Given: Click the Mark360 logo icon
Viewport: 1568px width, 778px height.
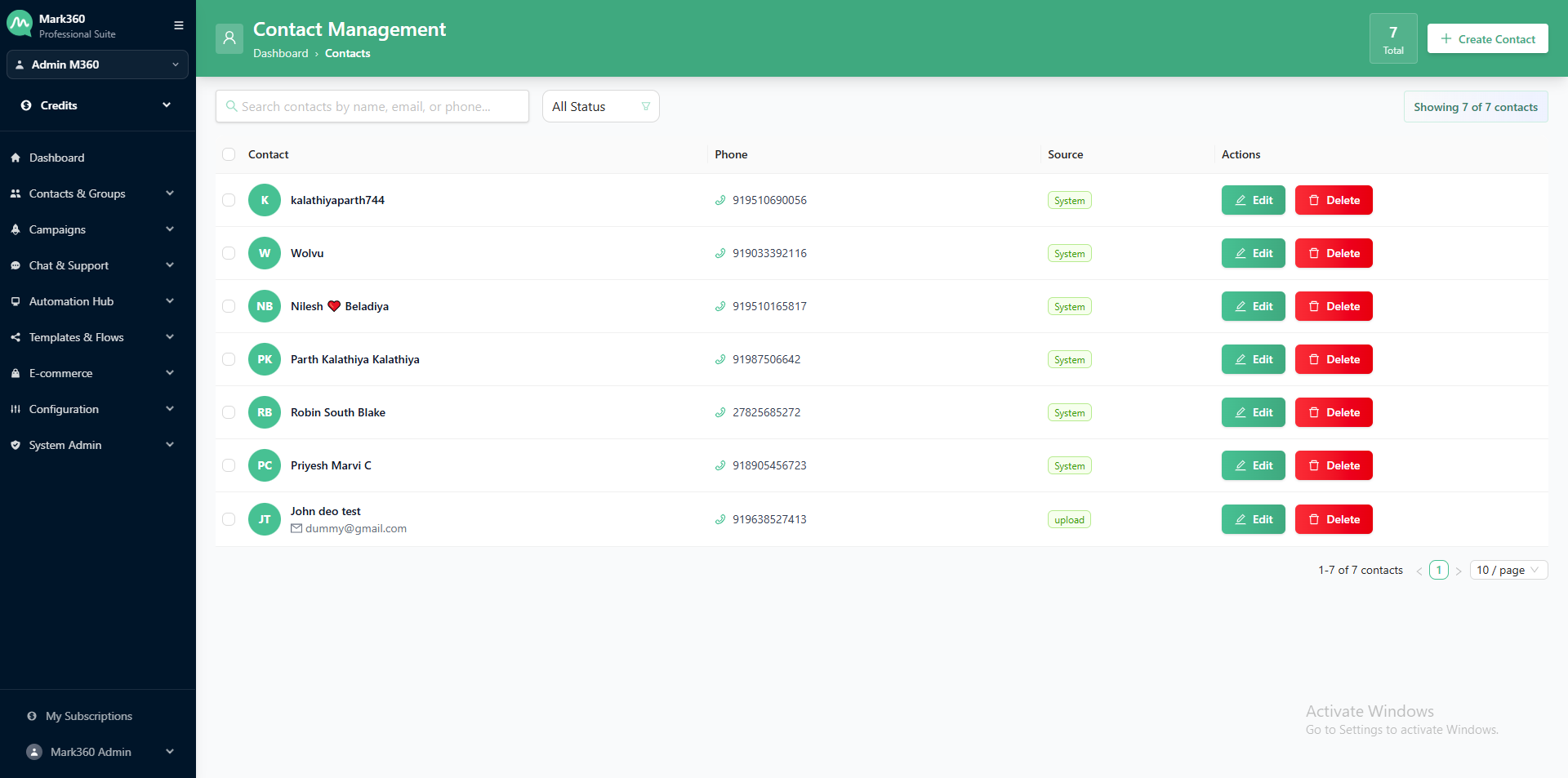Looking at the screenshot, I should click(x=20, y=24).
